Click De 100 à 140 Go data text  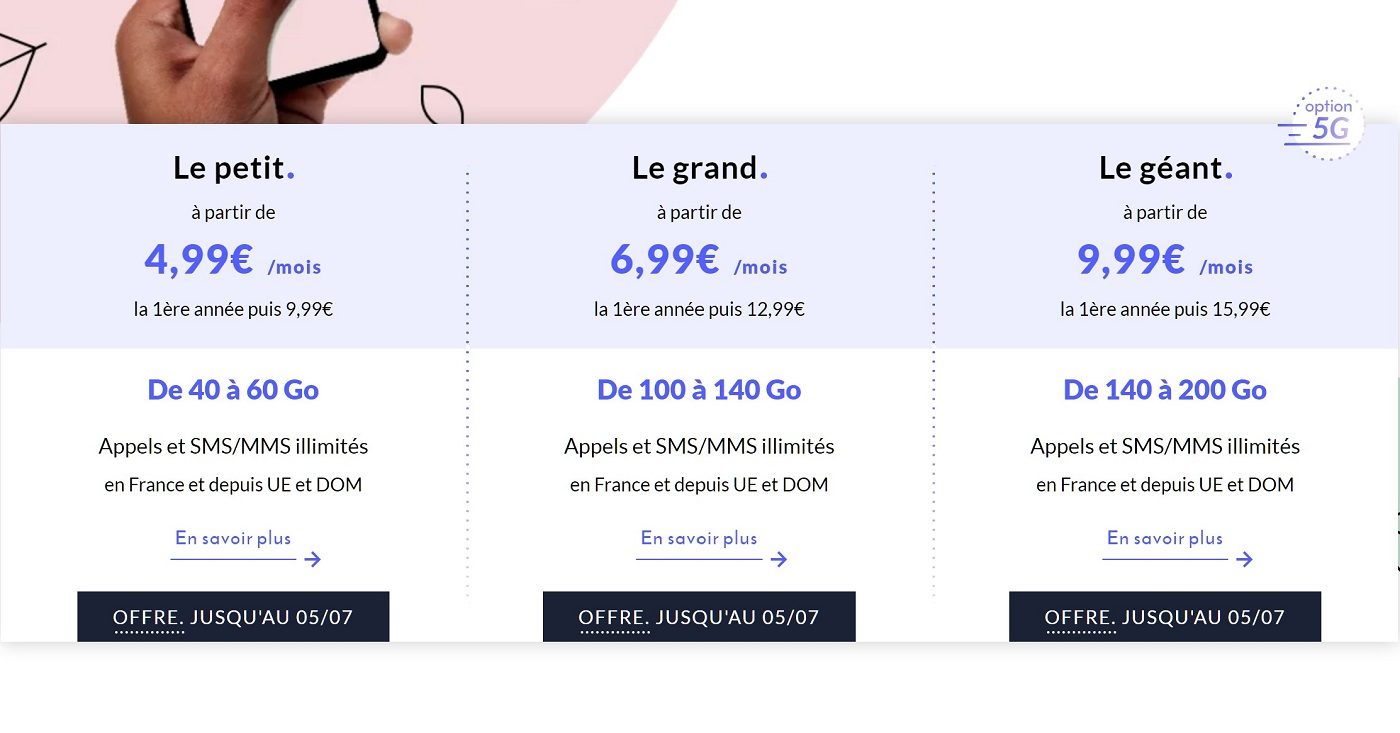(699, 390)
